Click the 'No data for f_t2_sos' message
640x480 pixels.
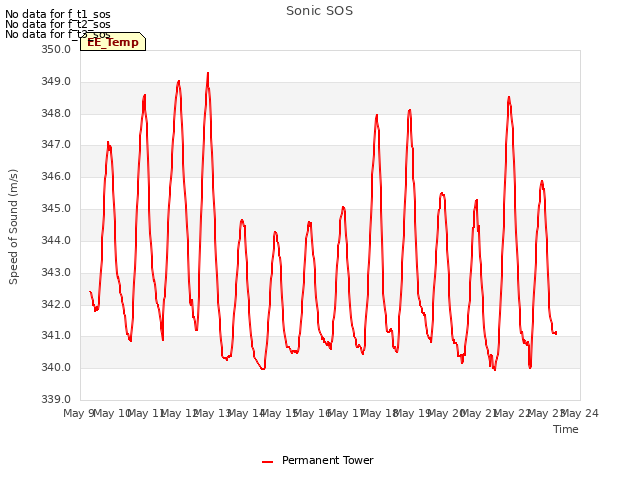[x=58, y=24]
